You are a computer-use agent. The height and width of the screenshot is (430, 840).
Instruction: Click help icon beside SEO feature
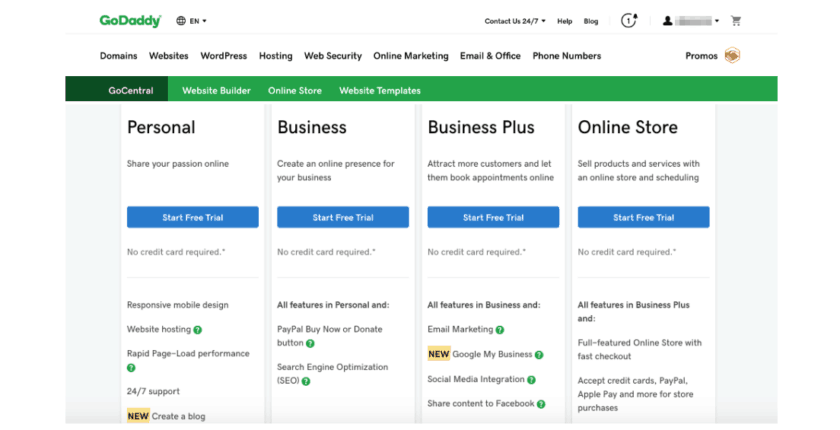coord(306,381)
